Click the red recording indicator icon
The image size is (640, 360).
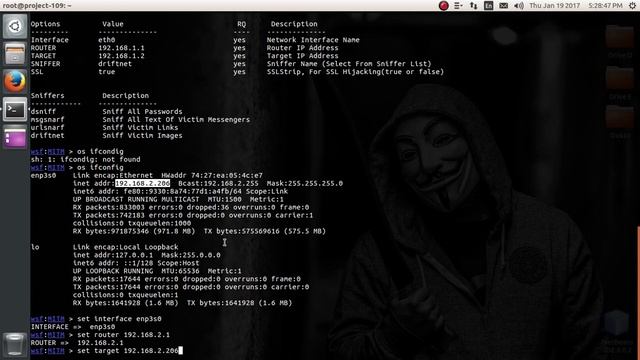[x=444, y=5]
